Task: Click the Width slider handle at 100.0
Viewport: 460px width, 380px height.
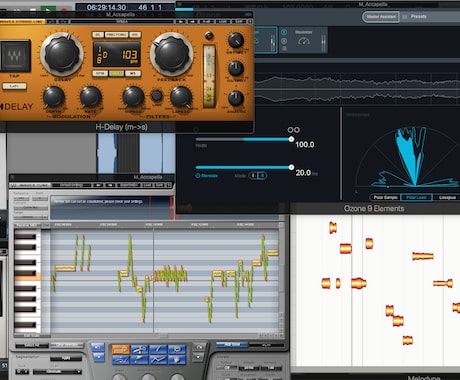Action: [291, 139]
